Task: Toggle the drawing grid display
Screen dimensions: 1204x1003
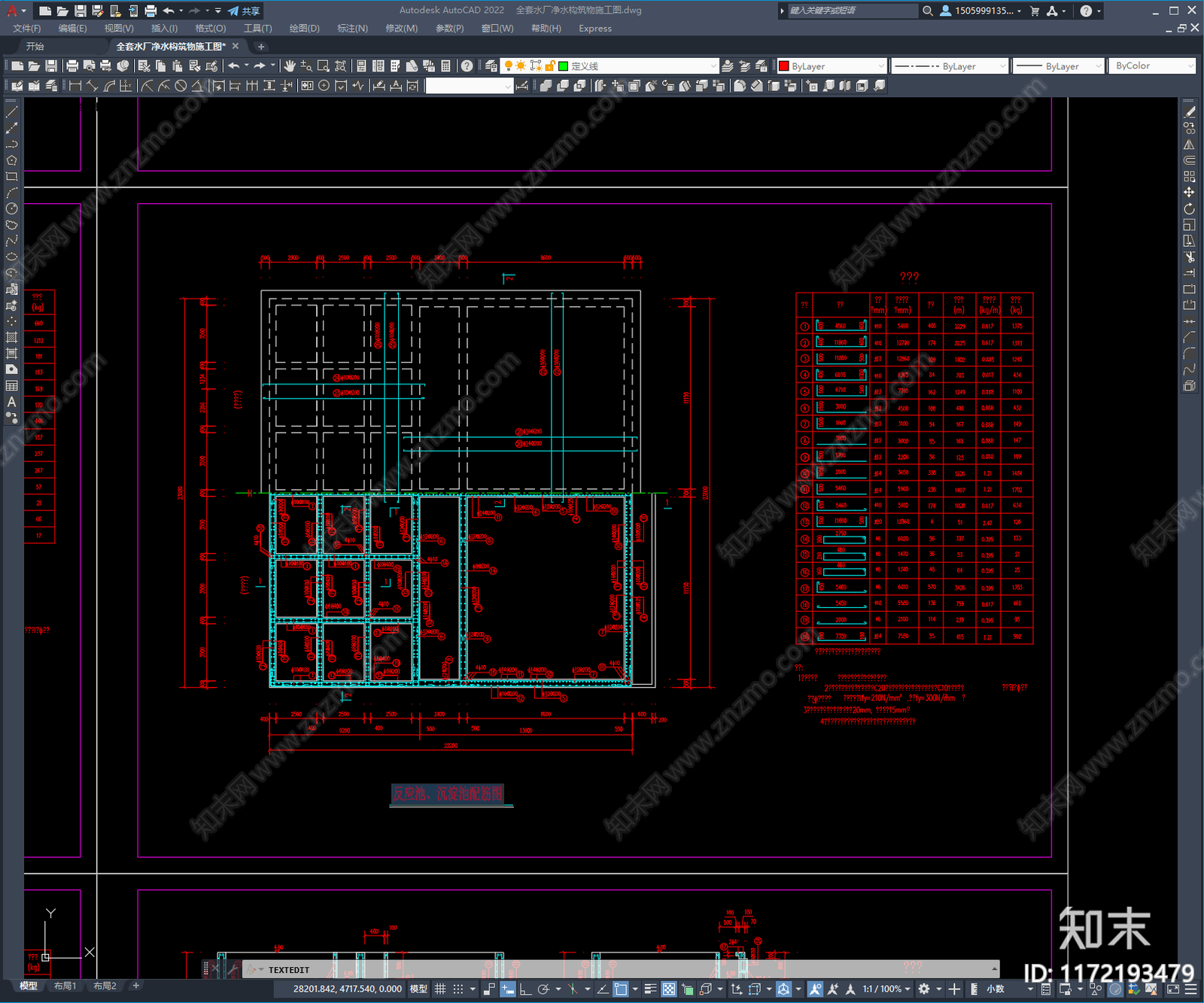Action: click(x=440, y=989)
